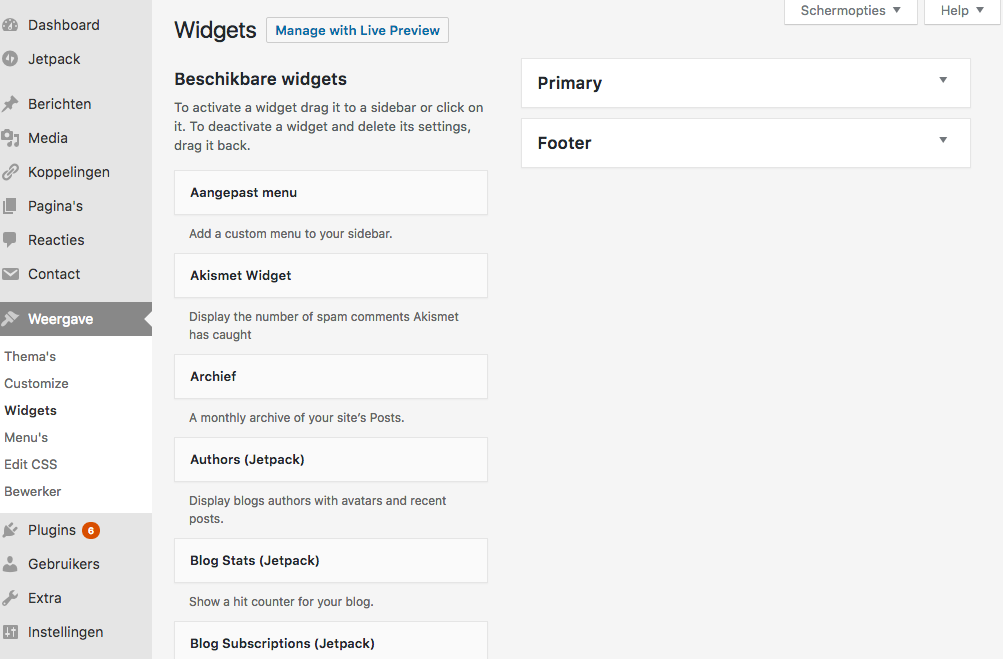The height and width of the screenshot is (659, 1003).
Task: Go to Menu's in Weergave submenu
Action: pos(26,438)
